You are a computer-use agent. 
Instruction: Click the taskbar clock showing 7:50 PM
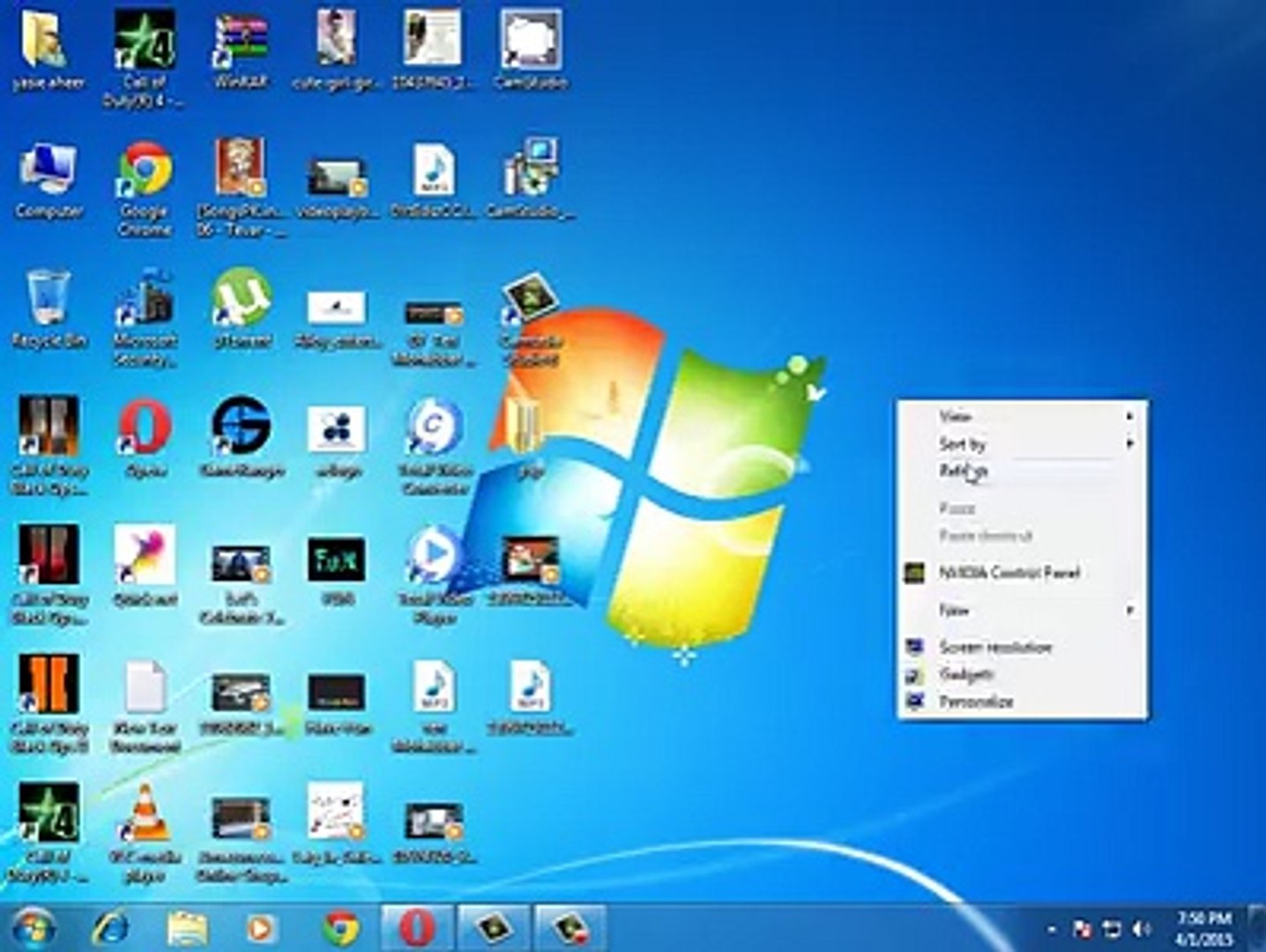point(1203,928)
